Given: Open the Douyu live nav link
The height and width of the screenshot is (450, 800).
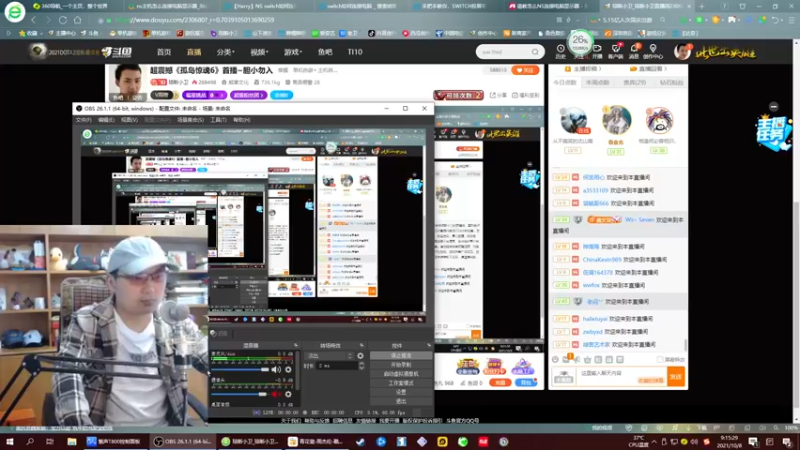Looking at the screenshot, I should pyautogui.click(x=194, y=52).
